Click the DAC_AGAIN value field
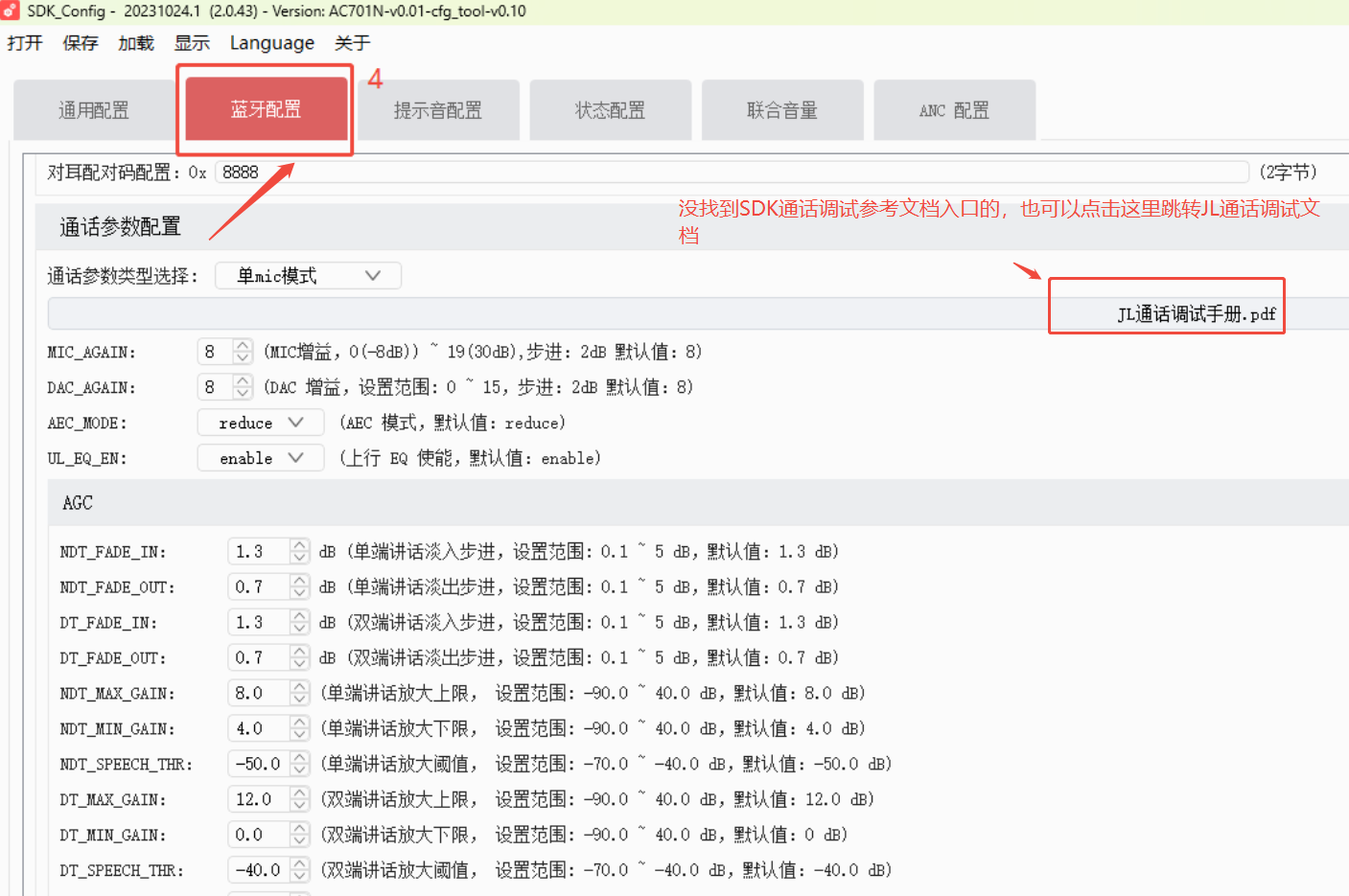The image size is (1349, 896). tap(215, 387)
